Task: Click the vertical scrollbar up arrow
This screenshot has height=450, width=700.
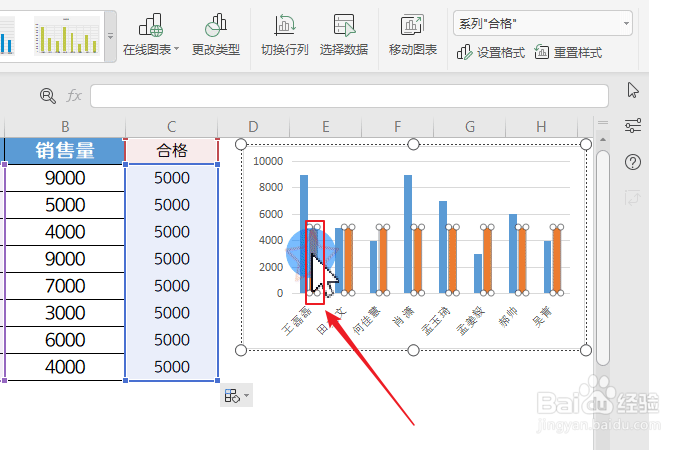Action: 603,140
